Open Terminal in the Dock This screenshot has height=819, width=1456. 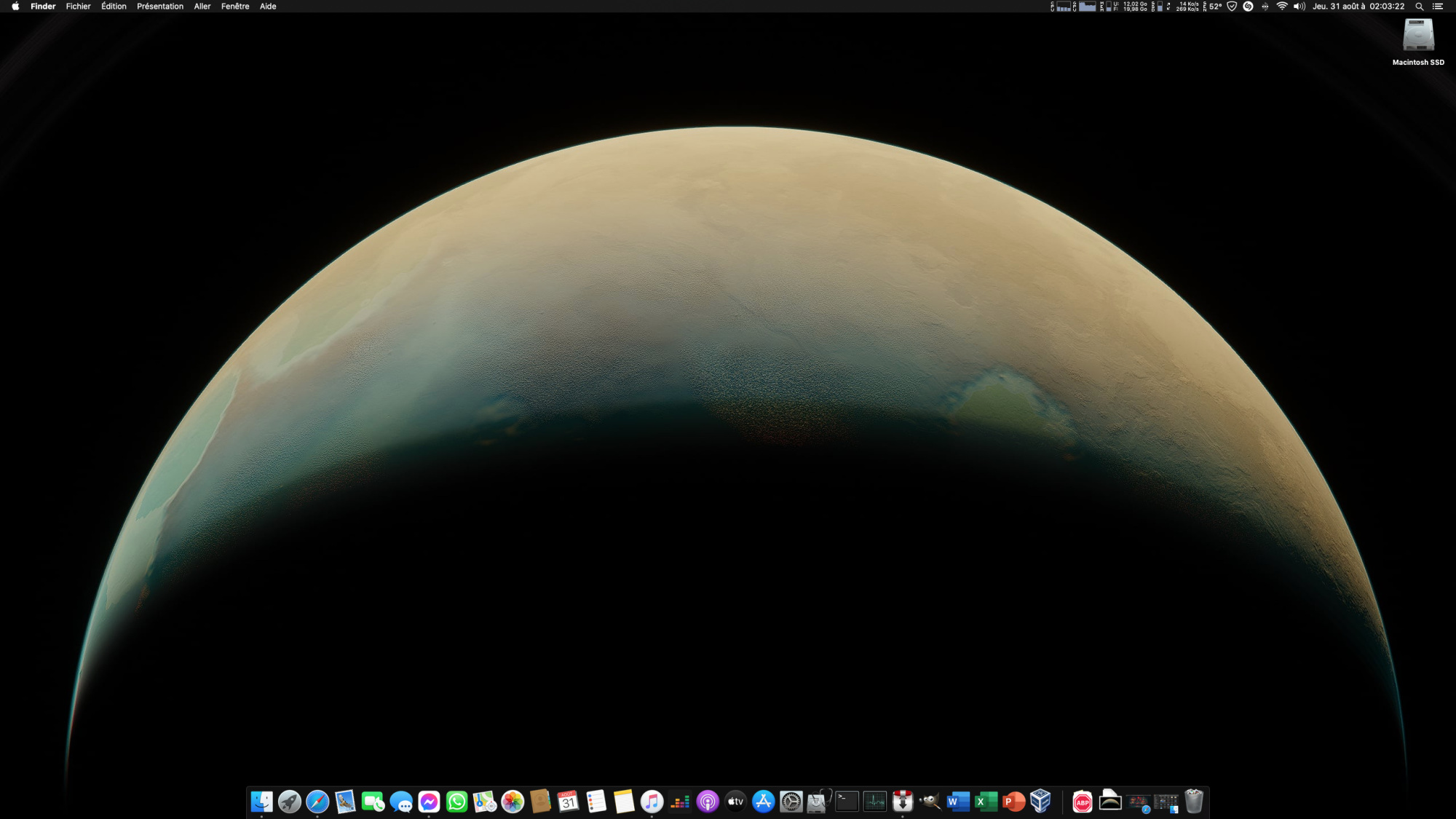[x=847, y=802]
